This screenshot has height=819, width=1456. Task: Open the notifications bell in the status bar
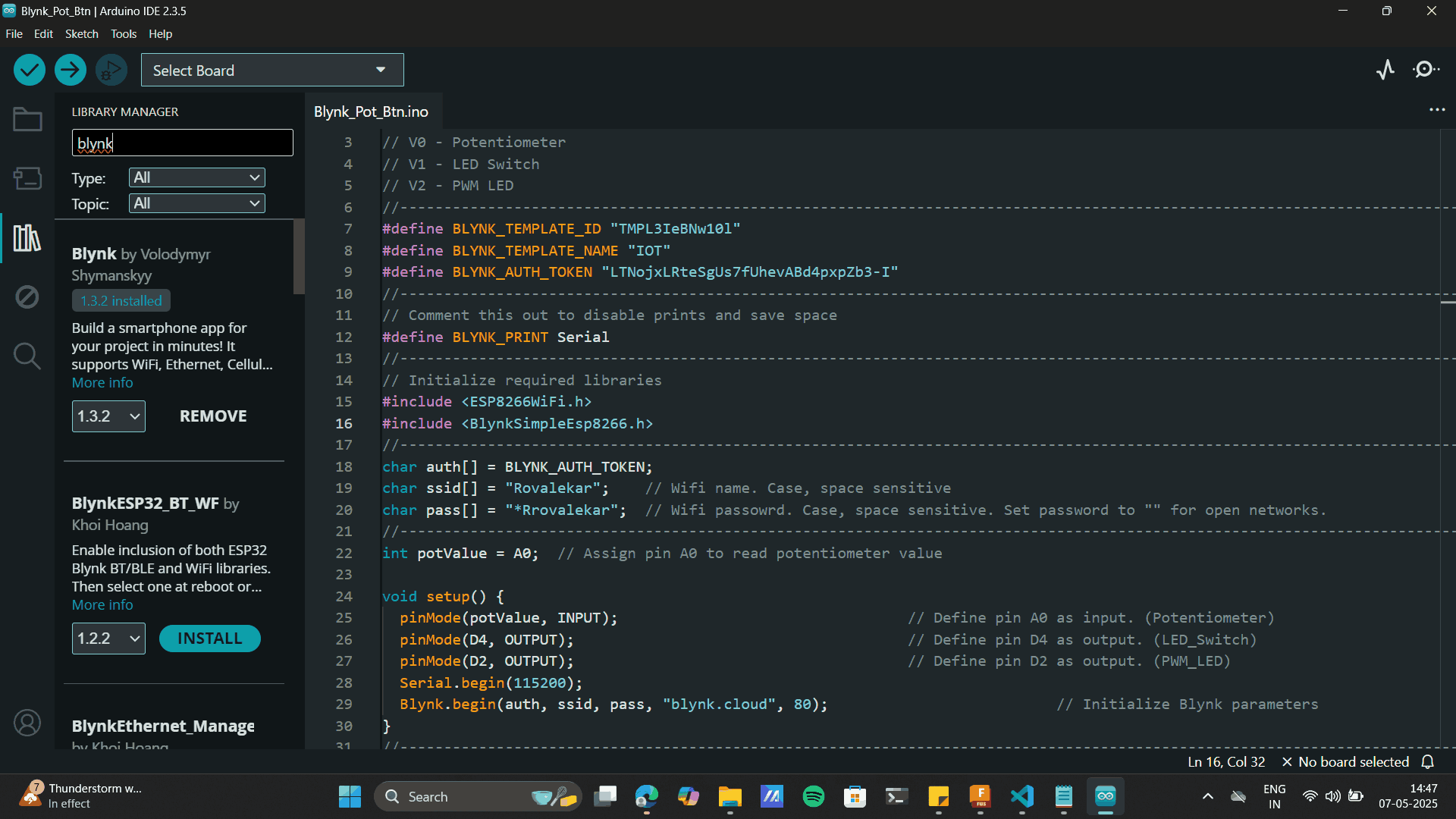coord(1428,762)
